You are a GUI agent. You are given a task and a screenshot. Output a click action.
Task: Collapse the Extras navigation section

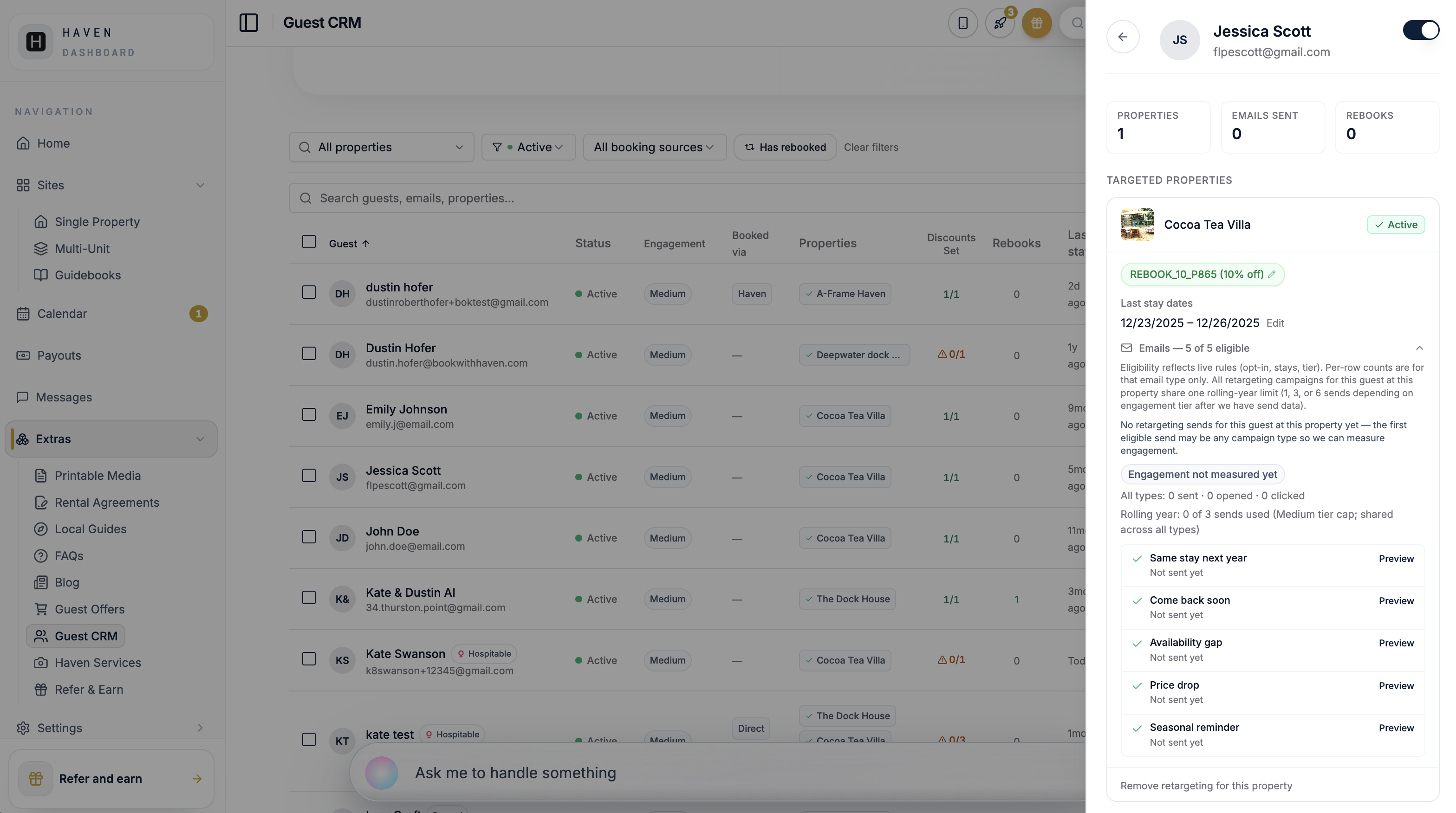tap(200, 439)
